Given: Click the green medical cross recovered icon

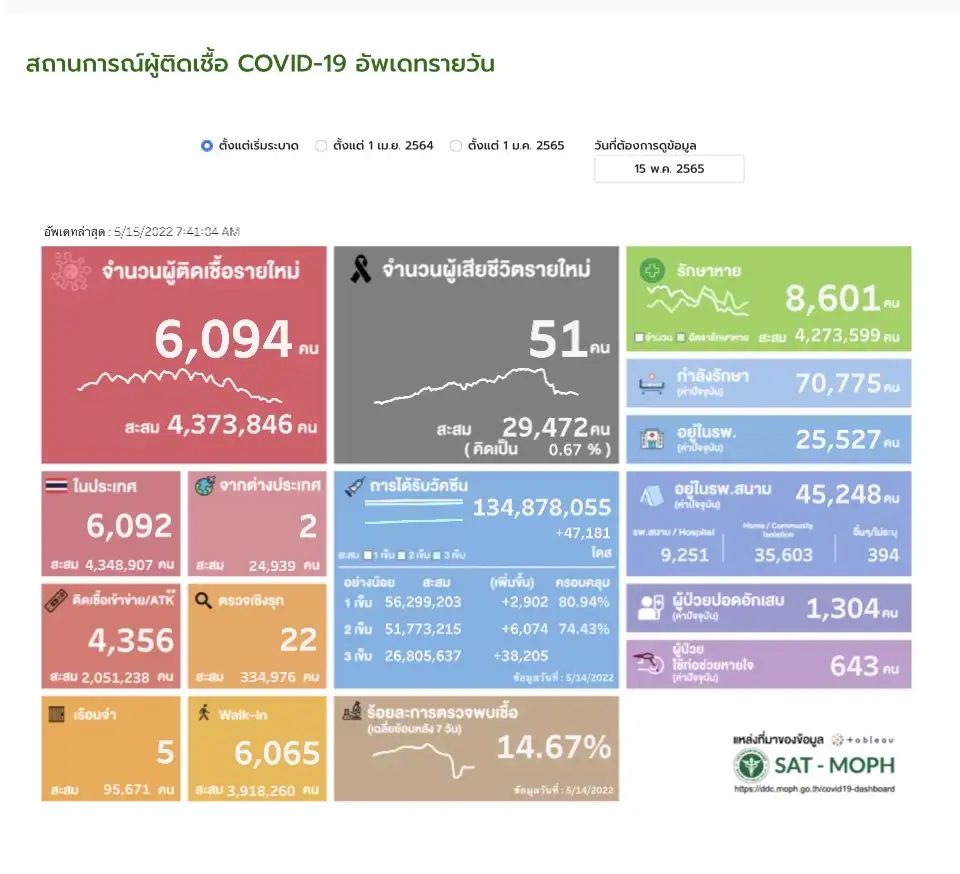Looking at the screenshot, I should [652, 271].
